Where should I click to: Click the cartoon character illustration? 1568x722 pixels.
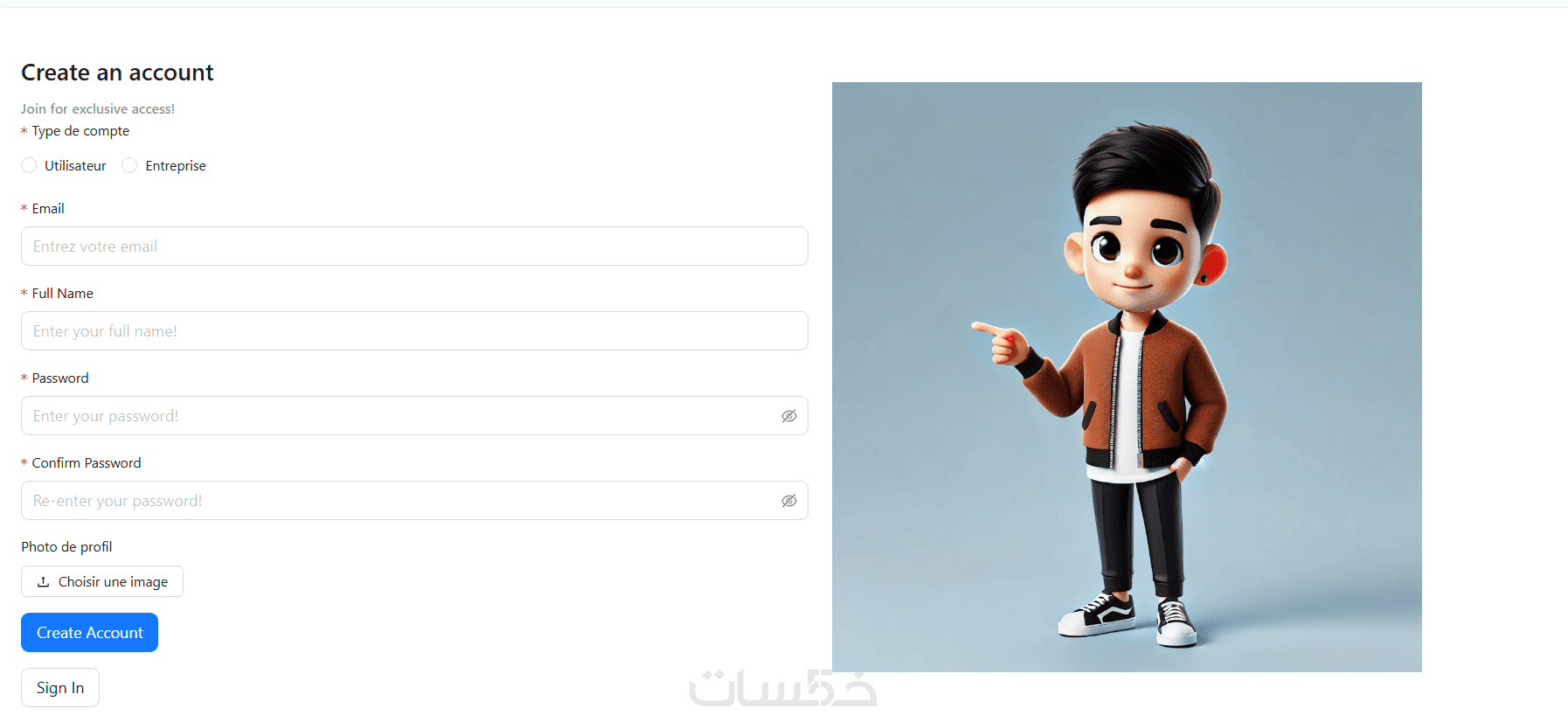click(1127, 377)
